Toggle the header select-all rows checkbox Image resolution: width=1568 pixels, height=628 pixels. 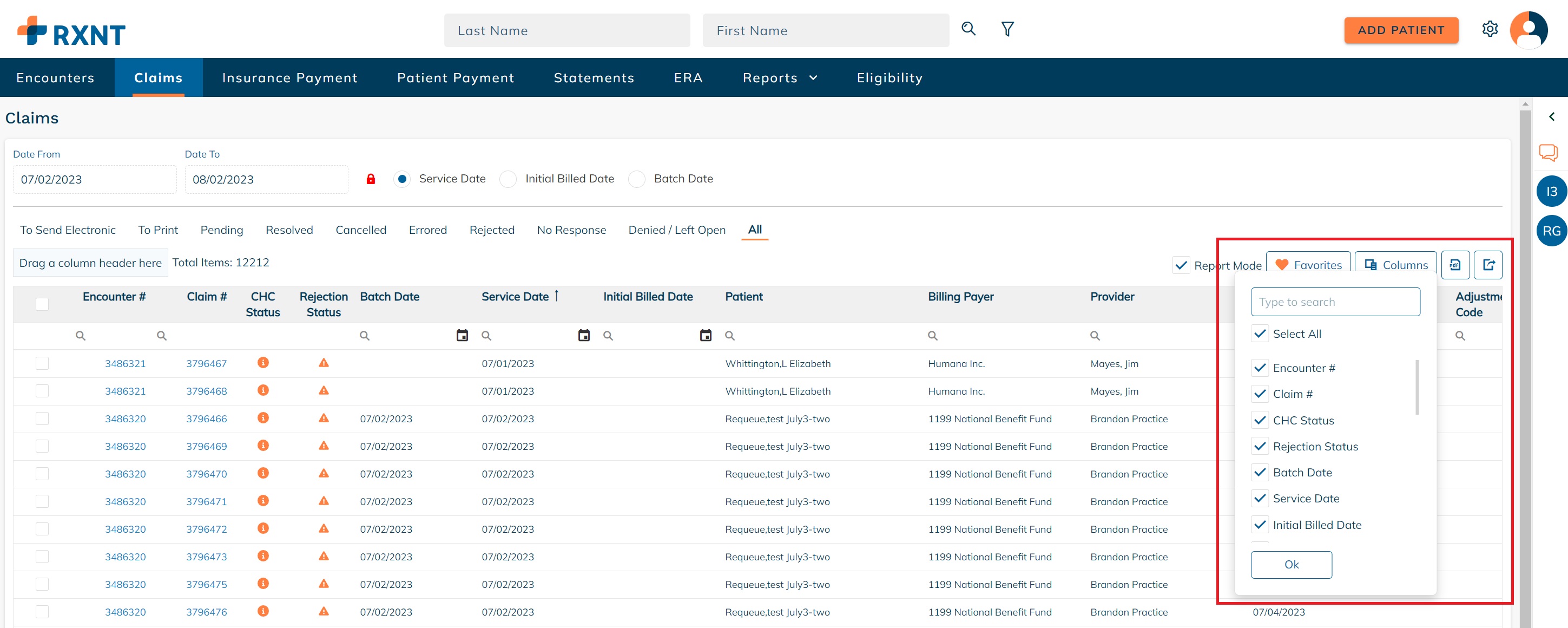point(42,304)
